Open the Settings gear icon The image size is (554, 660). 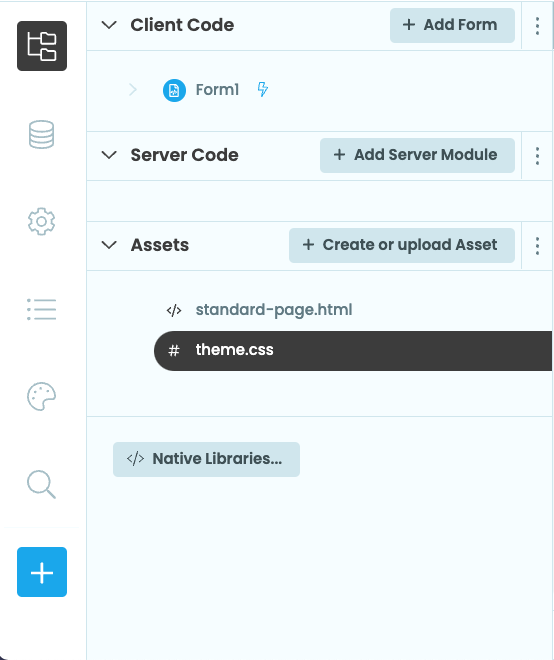point(41,221)
